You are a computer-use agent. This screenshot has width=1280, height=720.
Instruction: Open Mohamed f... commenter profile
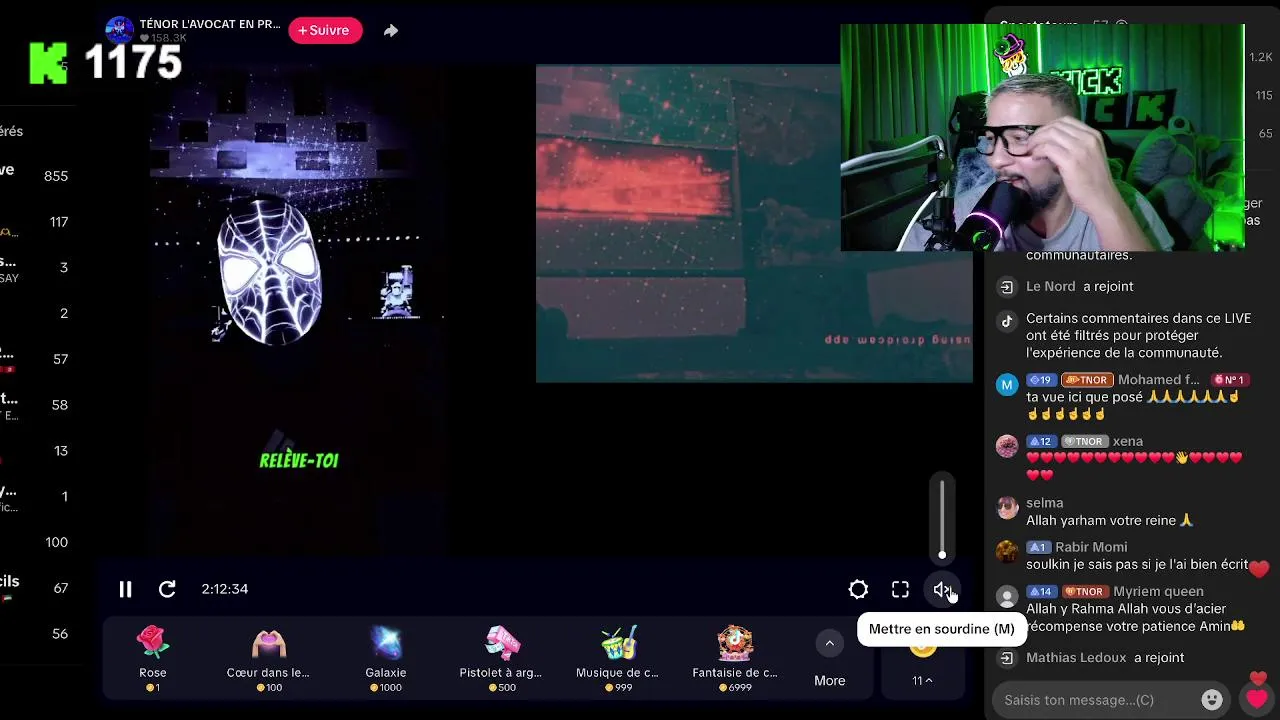pos(1158,380)
